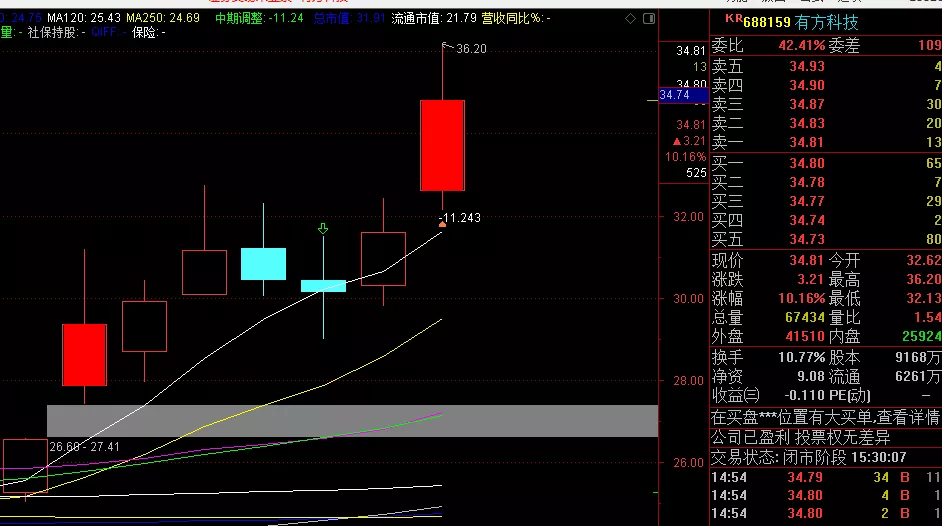Click the 32.00 price axis label
The image size is (942, 526).
click(688, 217)
